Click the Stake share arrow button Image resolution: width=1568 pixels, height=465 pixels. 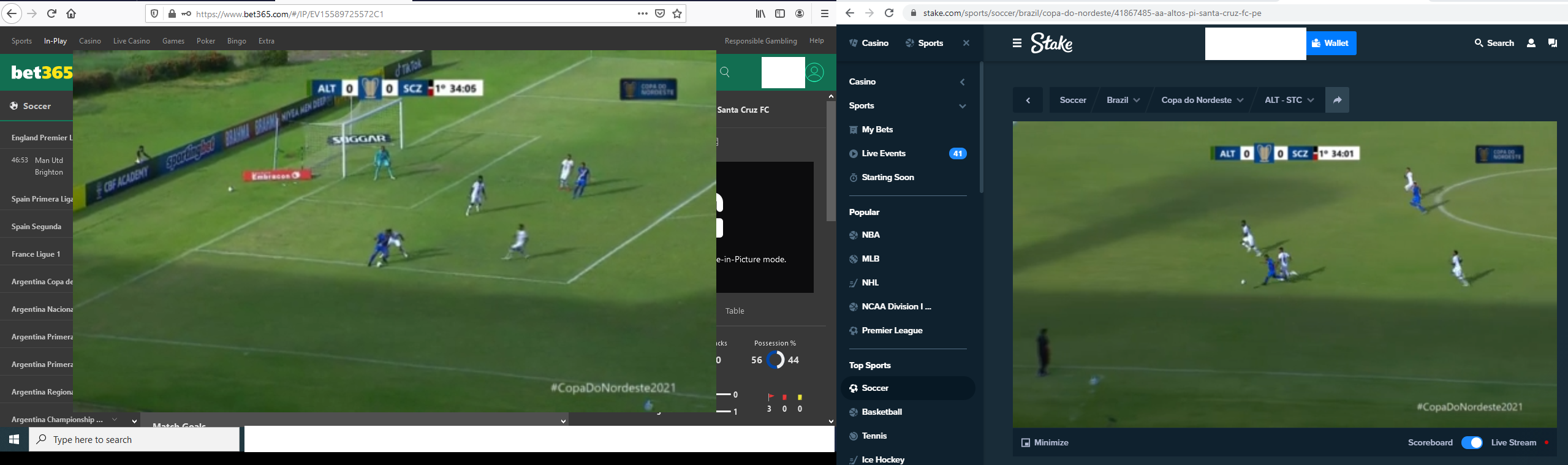[1338, 100]
